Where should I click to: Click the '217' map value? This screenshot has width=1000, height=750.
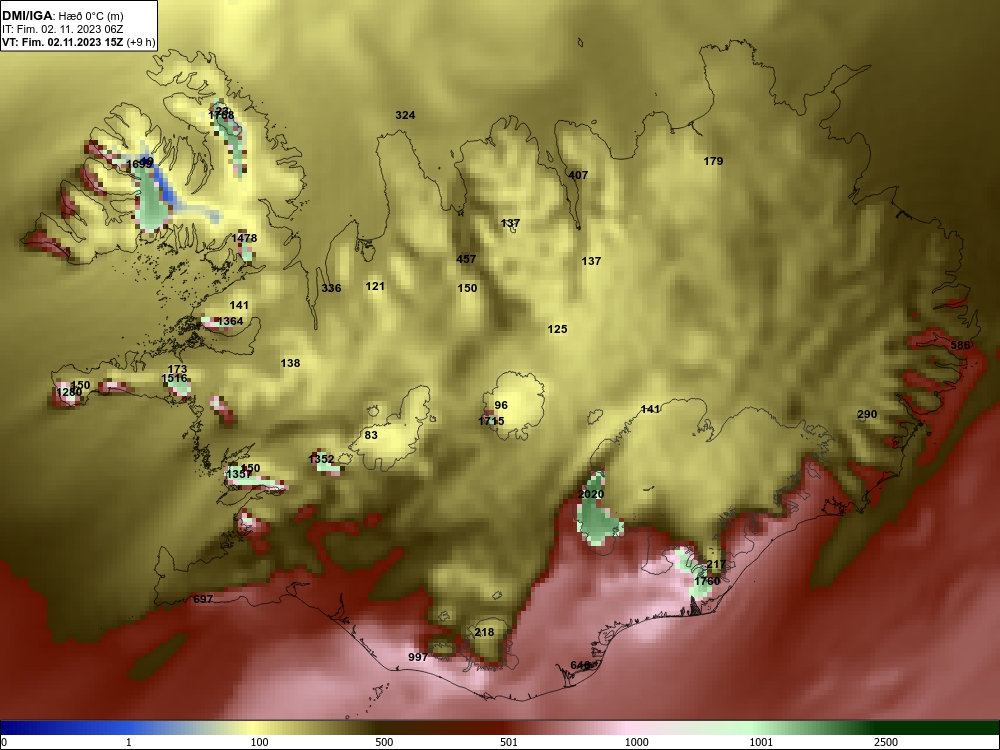pyautogui.click(x=716, y=564)
